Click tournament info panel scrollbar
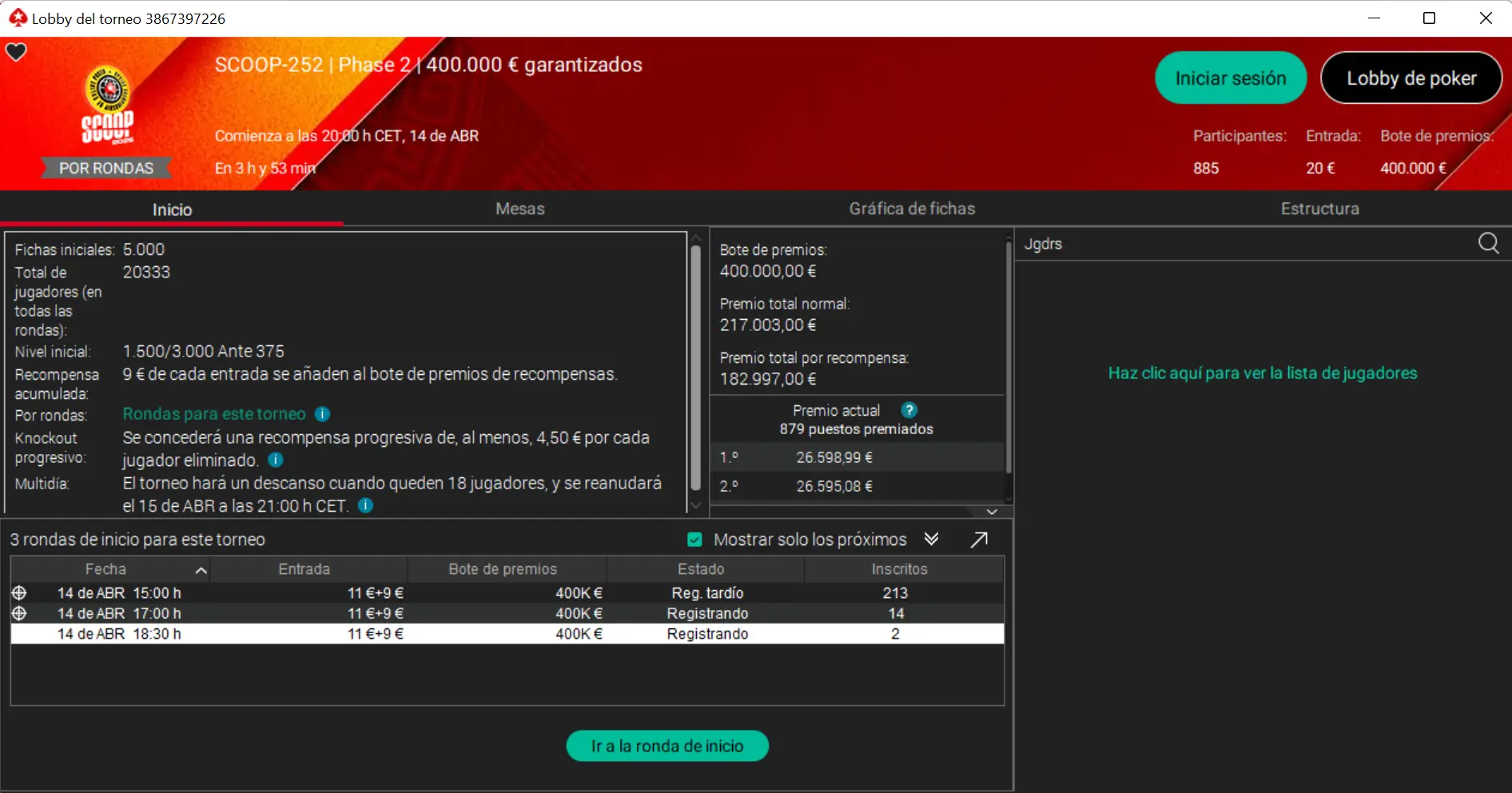This screenshot has height=793, width=1512. coord(695,368)
